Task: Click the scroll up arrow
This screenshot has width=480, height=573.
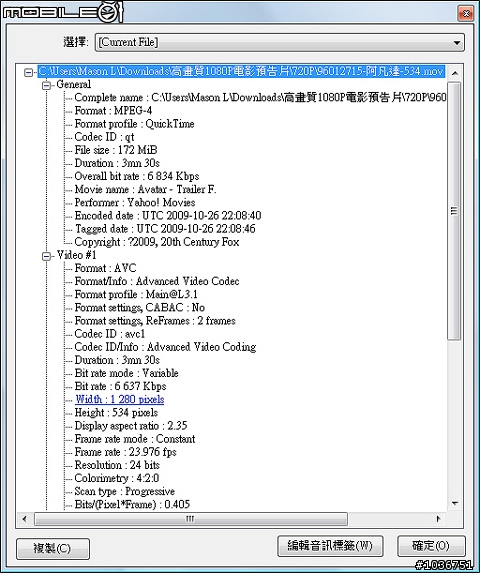Action: (x=455, y=73)
